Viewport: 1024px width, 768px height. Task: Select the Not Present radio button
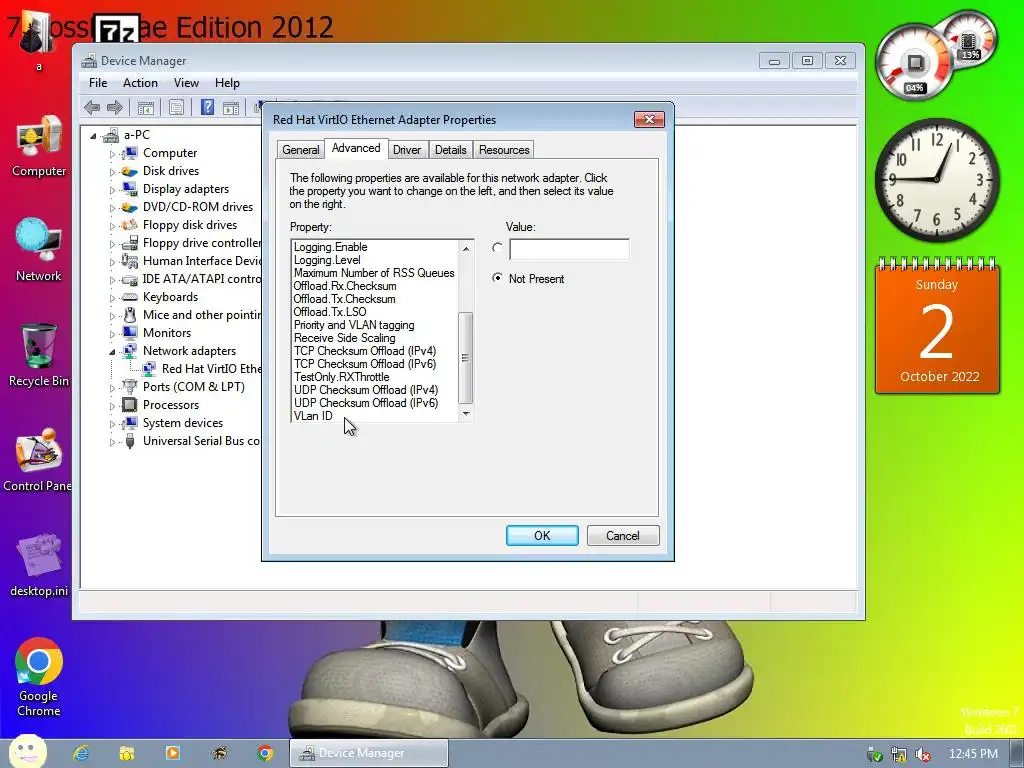point(498,278)
